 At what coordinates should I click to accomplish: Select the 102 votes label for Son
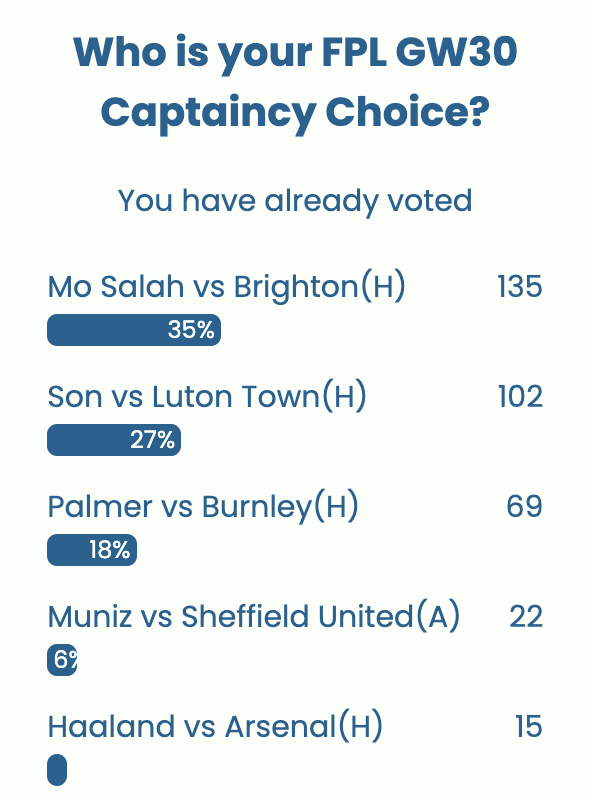coord(519,397)
